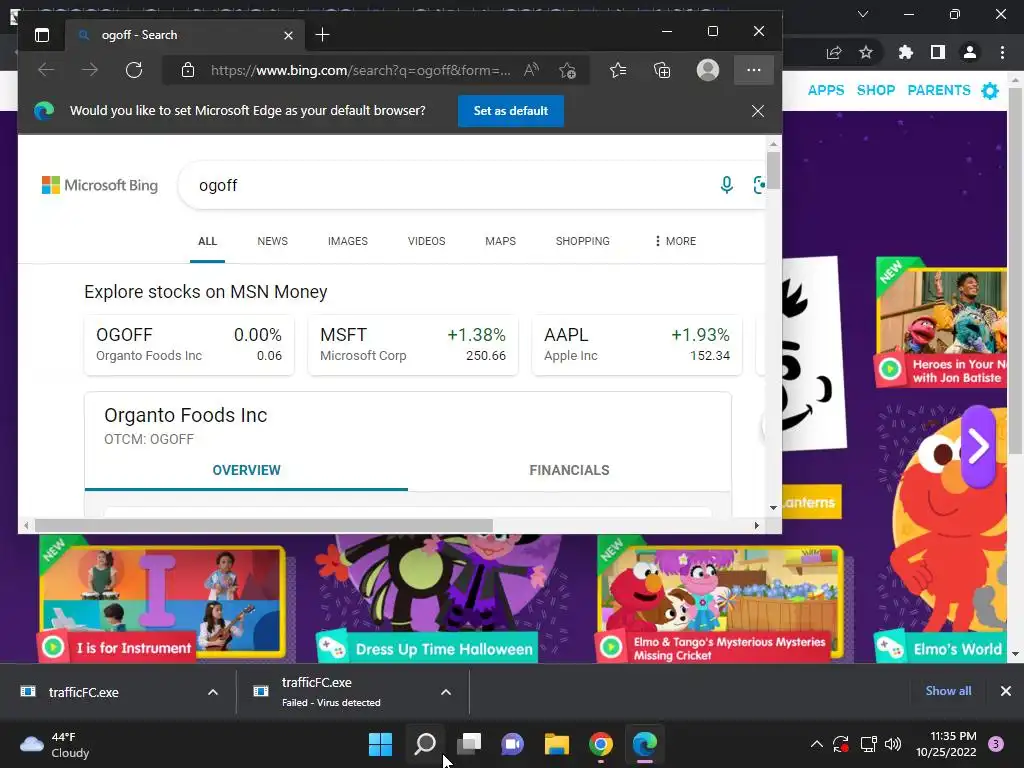The image size is (1024, 768).
Task: Switch to the MAPS tab
Action: coord(500,241)
